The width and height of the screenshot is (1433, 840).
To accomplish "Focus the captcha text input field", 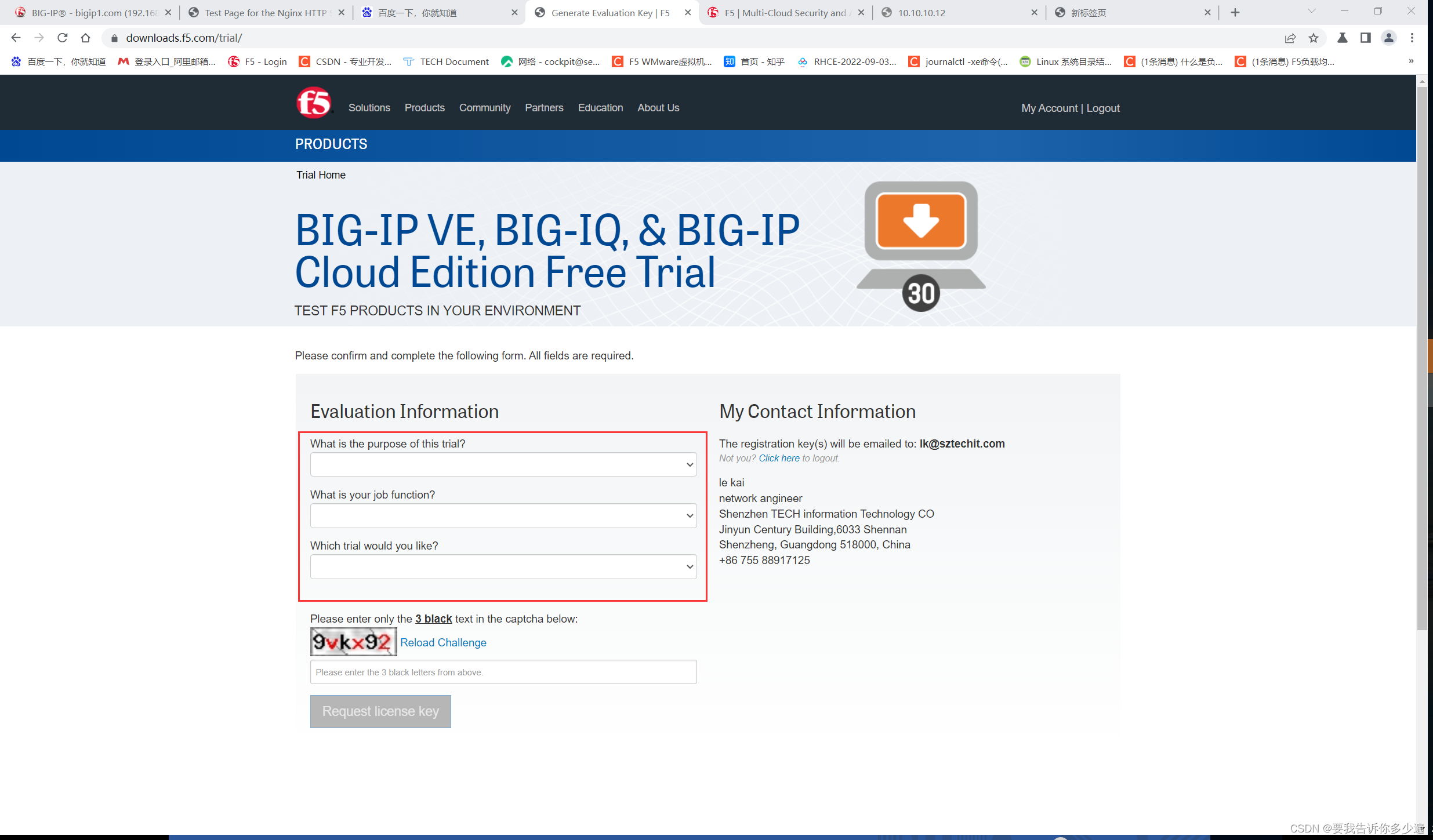I will [503, 672].
